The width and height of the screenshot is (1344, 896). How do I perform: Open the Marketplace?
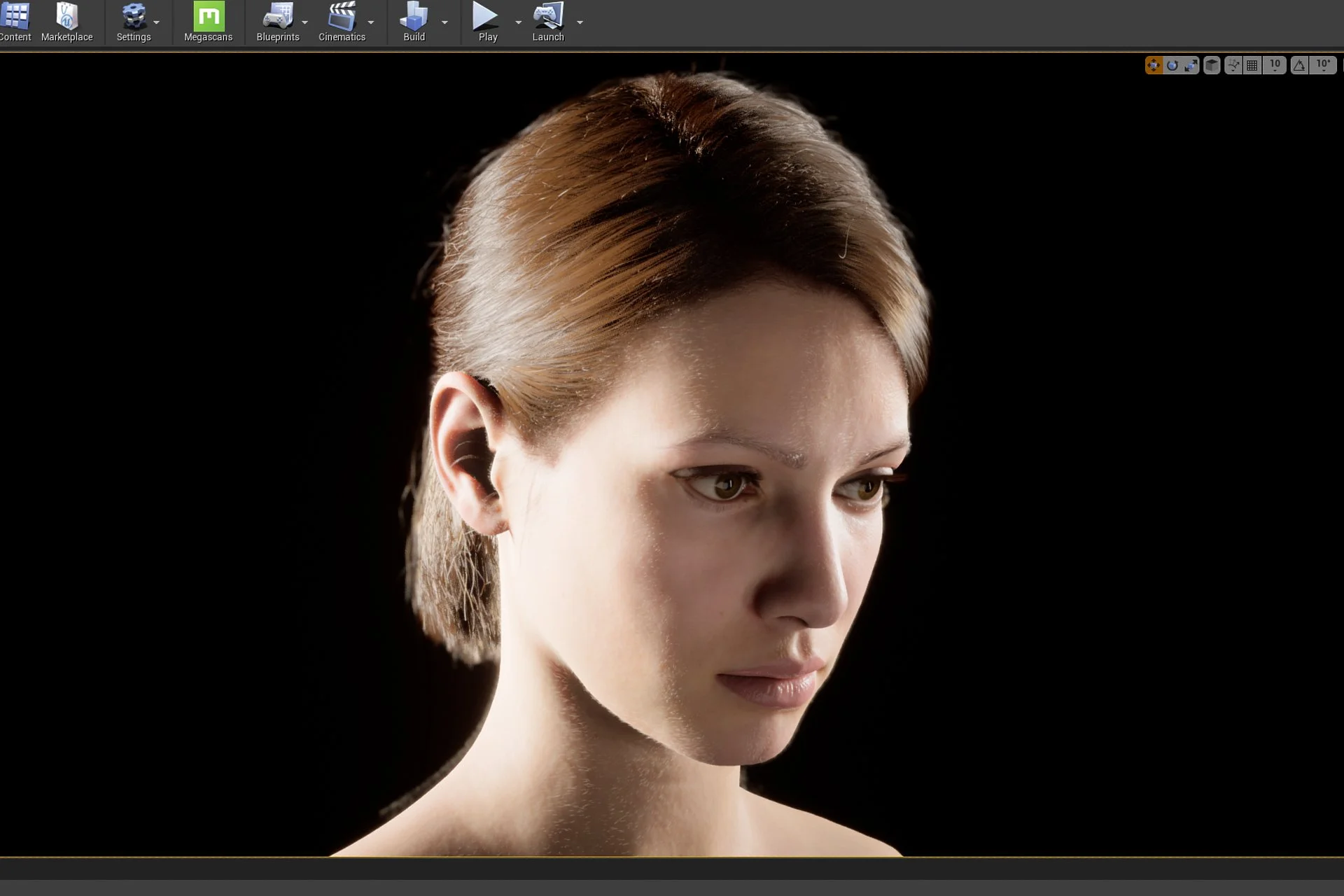(x=67, y=22)
